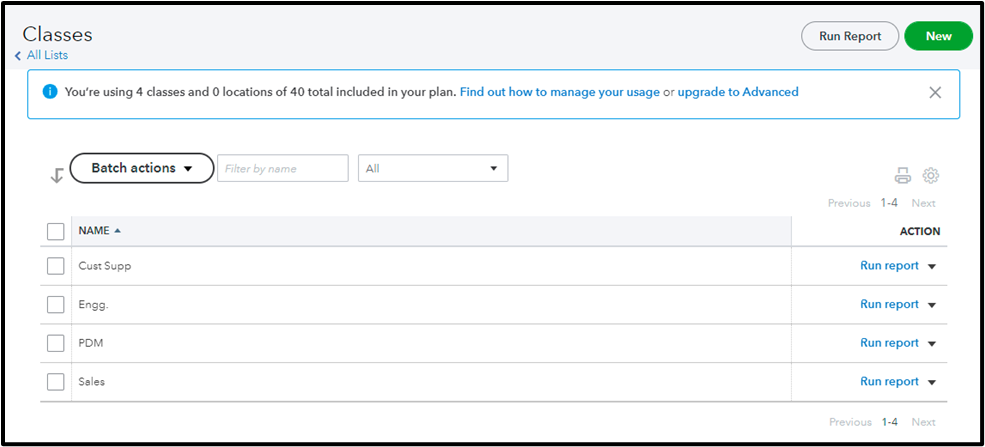The height and width of the screenshot is (447, 985).
Task: Check the Cust Supp class checkbox
Action: coord(56,266)
